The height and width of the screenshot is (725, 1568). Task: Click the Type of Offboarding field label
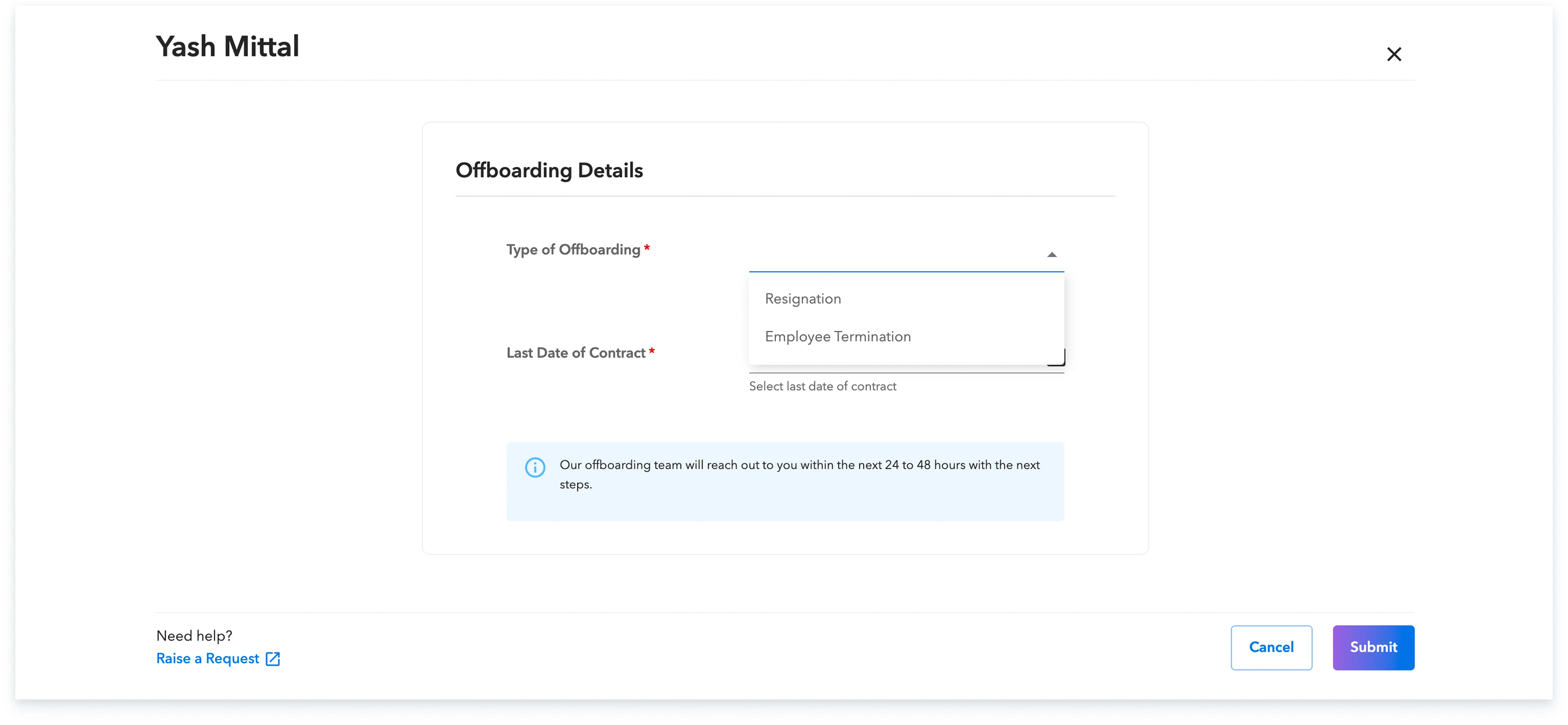pos(573,249)
